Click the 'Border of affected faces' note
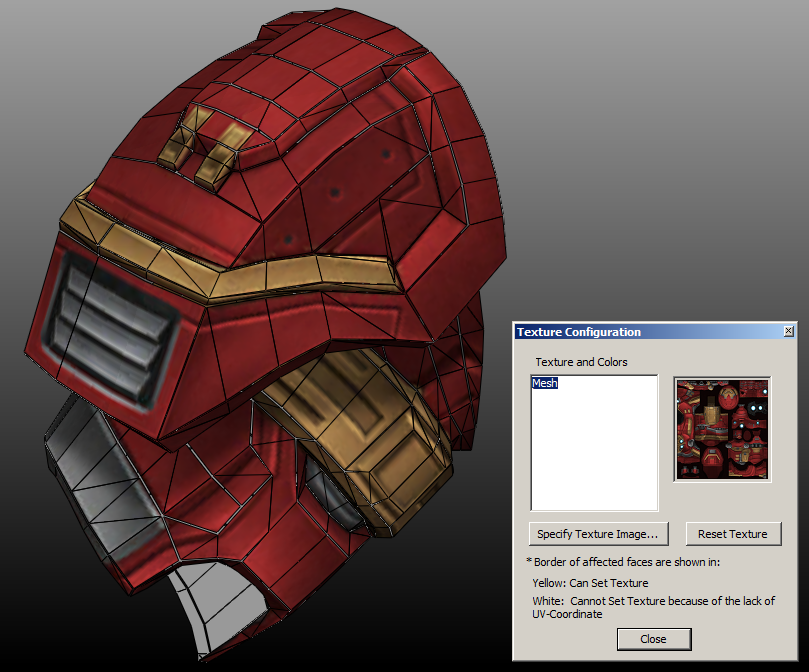The width and height of the screenshot is (809, 672). point(623,562)
